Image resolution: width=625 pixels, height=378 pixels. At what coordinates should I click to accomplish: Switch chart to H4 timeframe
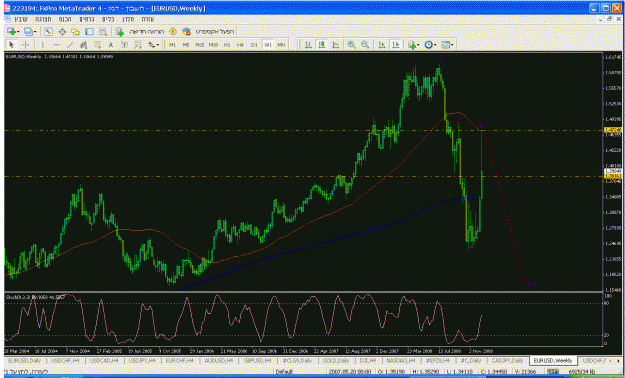[x=240, y=45]
